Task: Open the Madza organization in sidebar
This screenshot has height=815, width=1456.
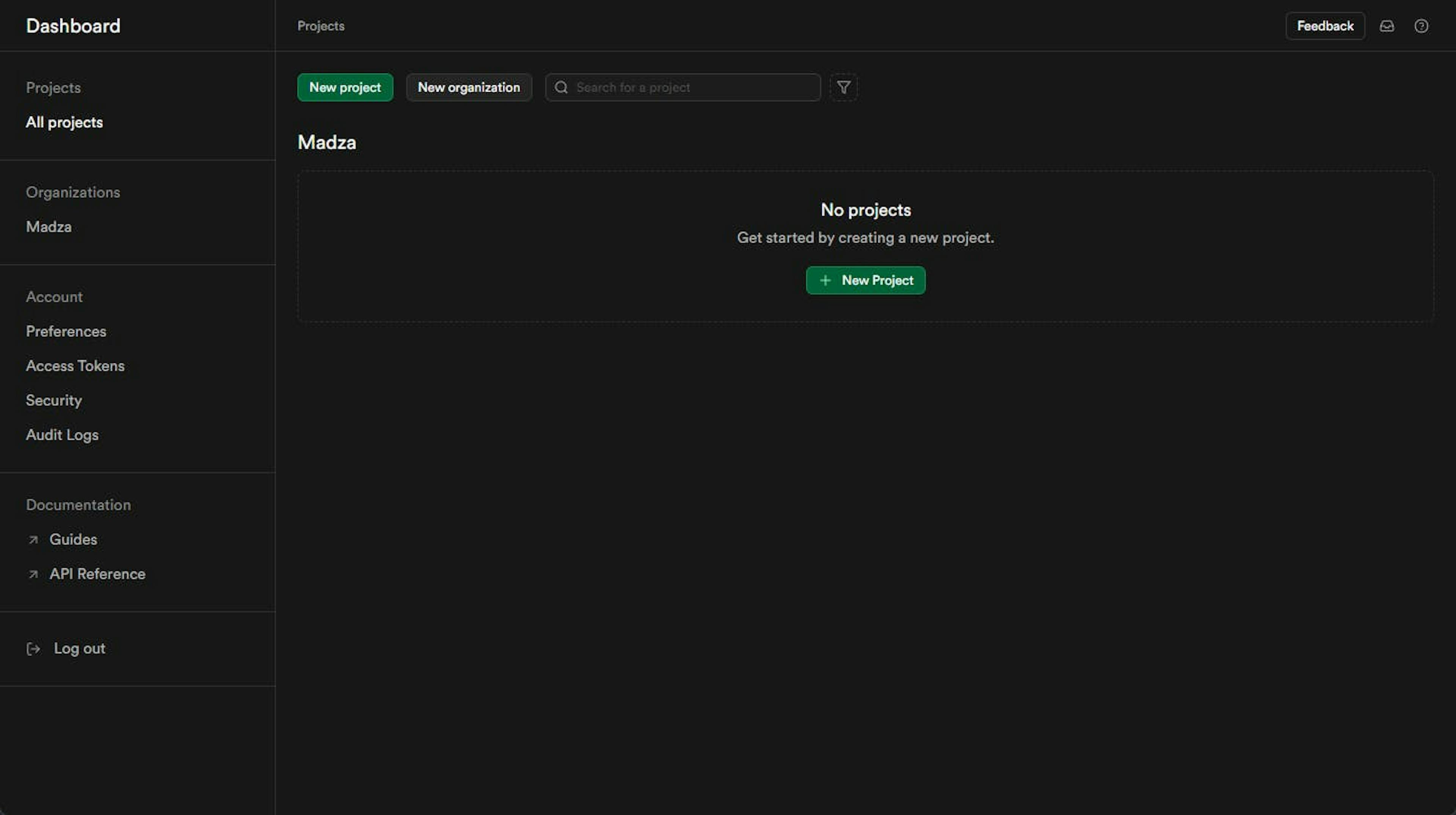Action: (49, 227)
